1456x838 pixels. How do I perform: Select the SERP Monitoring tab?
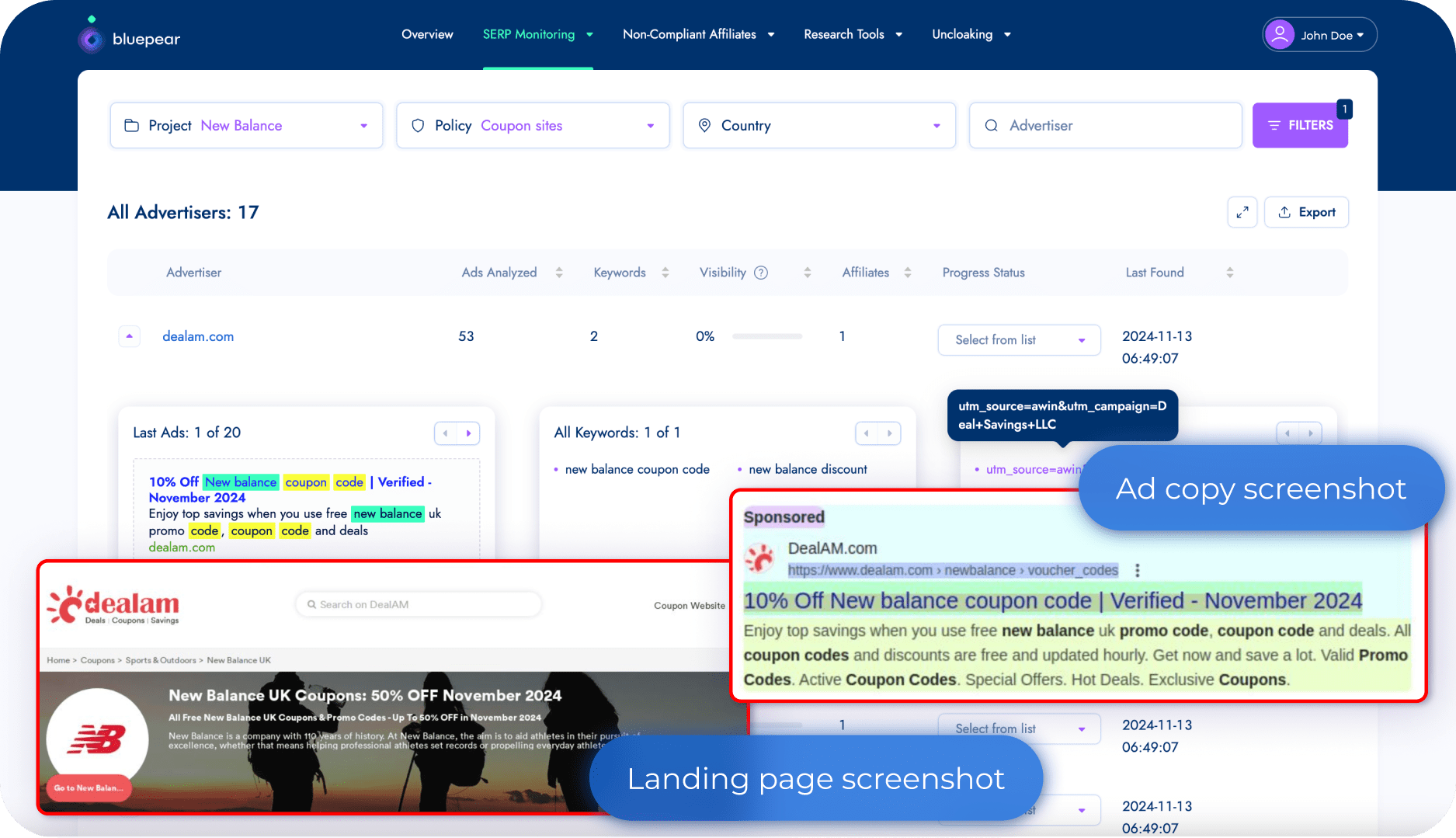click(x=529, y=34)
